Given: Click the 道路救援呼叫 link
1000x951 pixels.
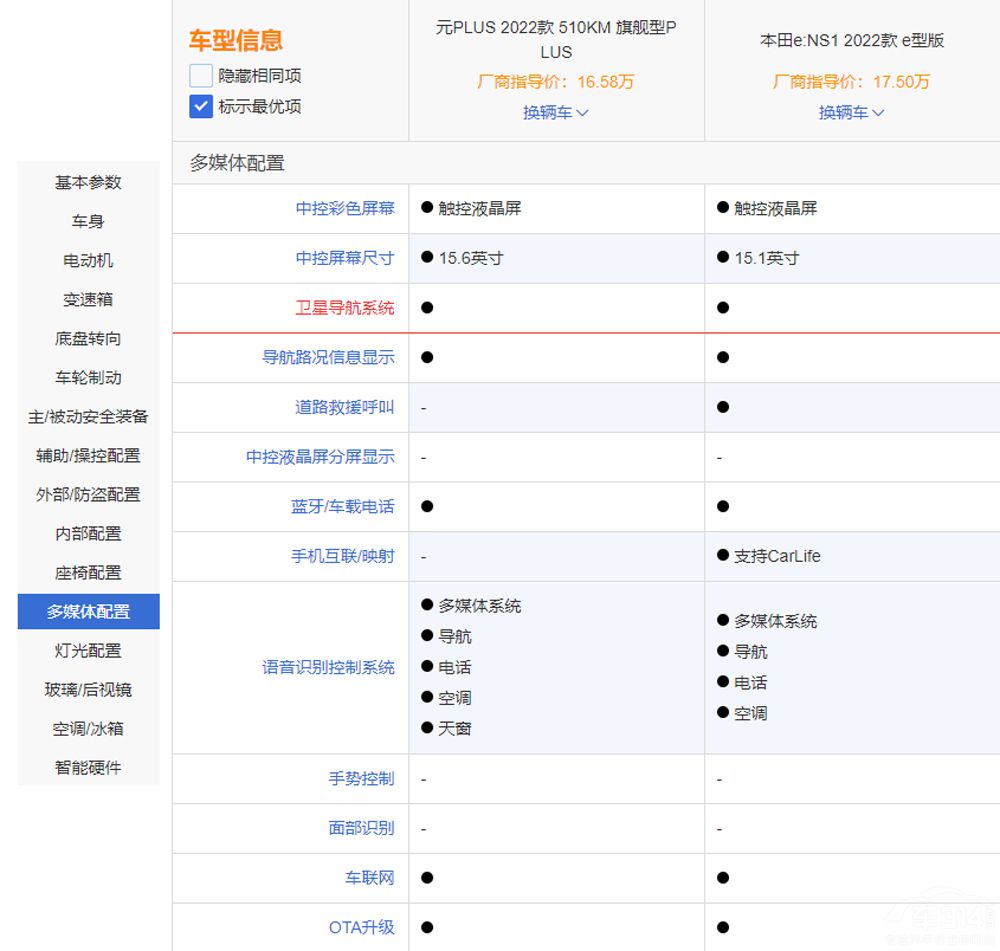Looking at the screenshot, I should pyautogui.click(x=345, y=407).
